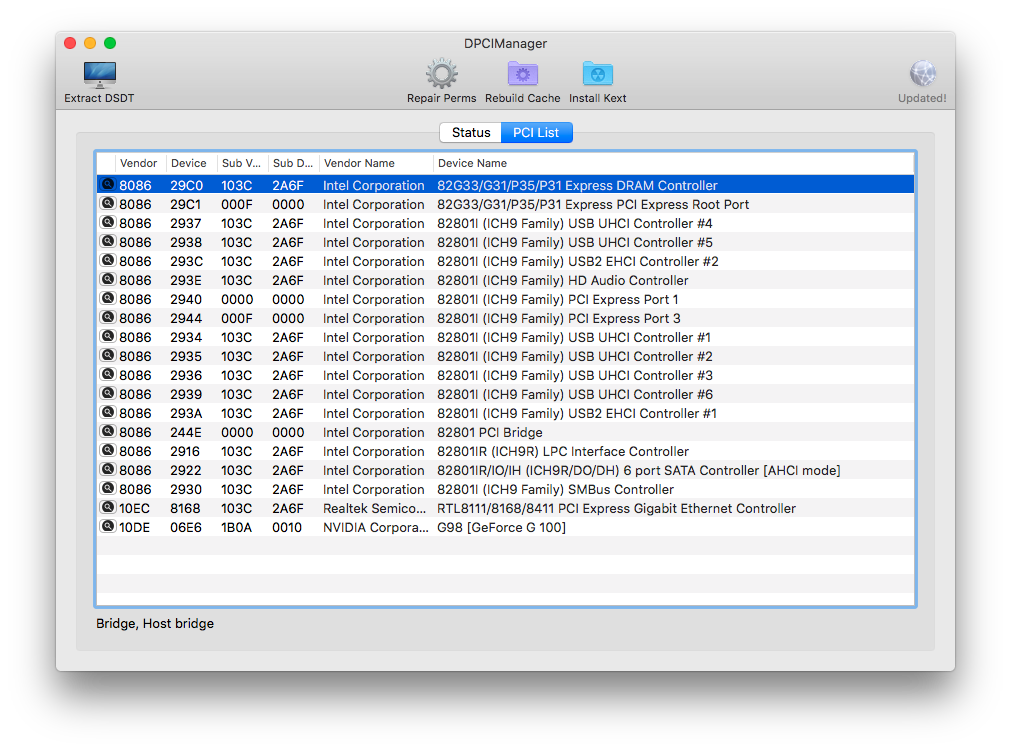Click lookup icon for Realtek Ethernet Controller row
The height and width of the screenshot is (751, 1011).
click(108, 508)
